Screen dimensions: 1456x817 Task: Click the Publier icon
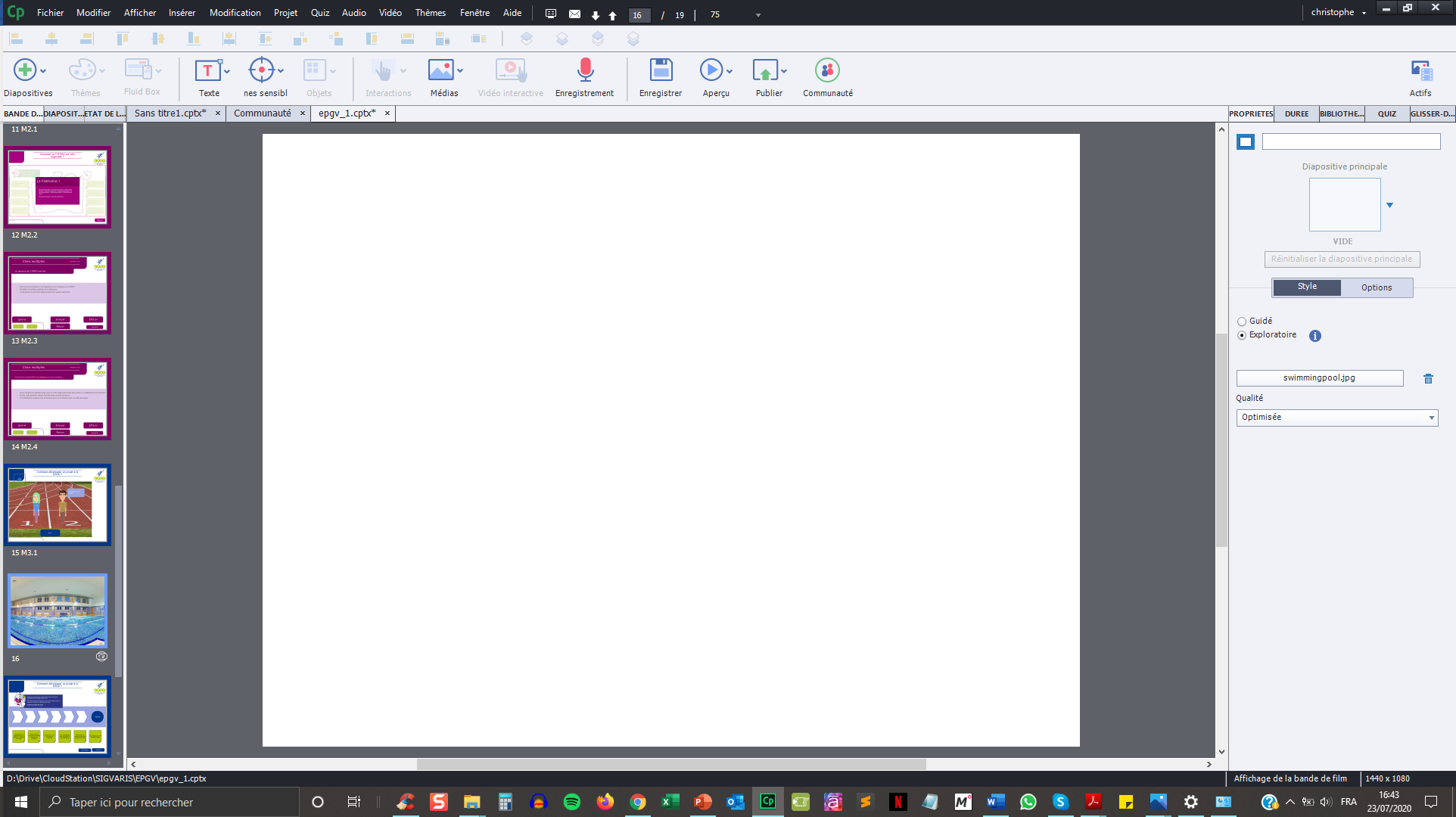click(x=764, y=70)
